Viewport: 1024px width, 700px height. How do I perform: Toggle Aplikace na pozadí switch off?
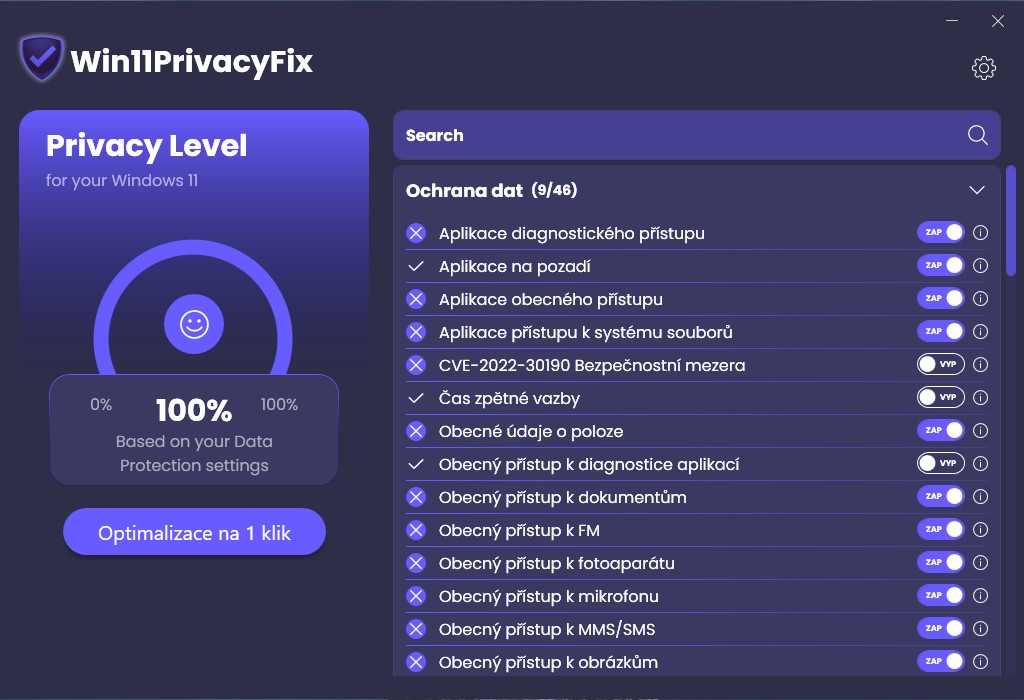(x=941, y=266)
